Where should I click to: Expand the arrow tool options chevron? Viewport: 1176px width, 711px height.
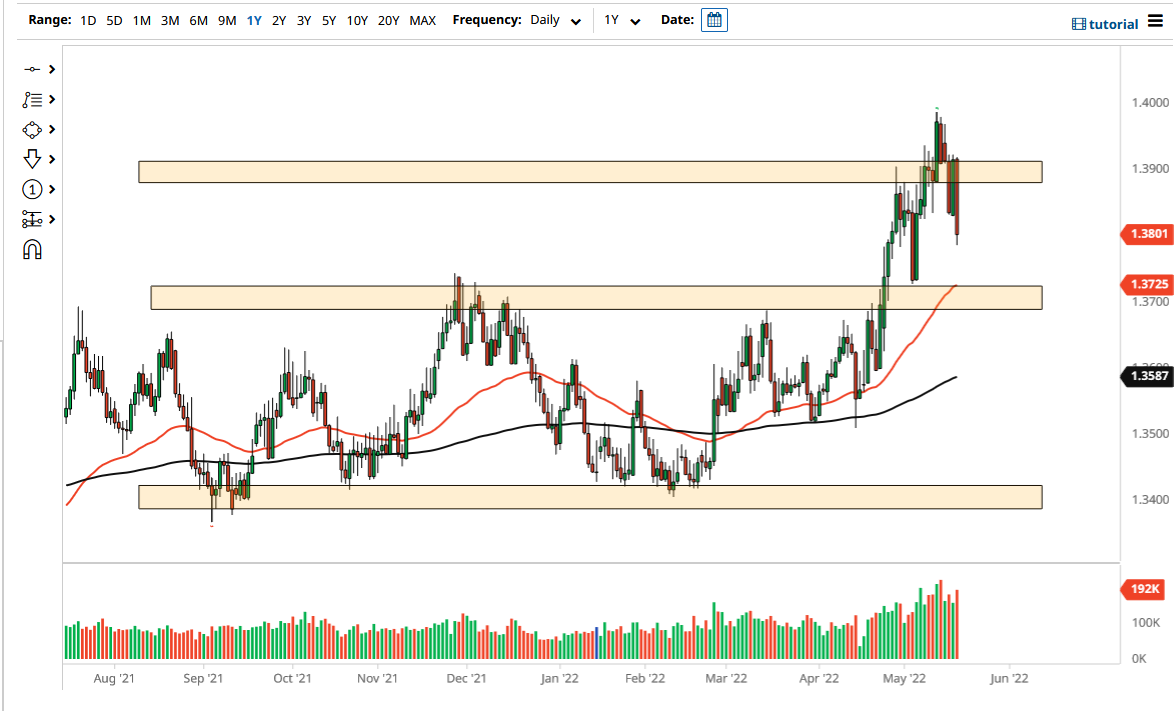pos(50,160)
